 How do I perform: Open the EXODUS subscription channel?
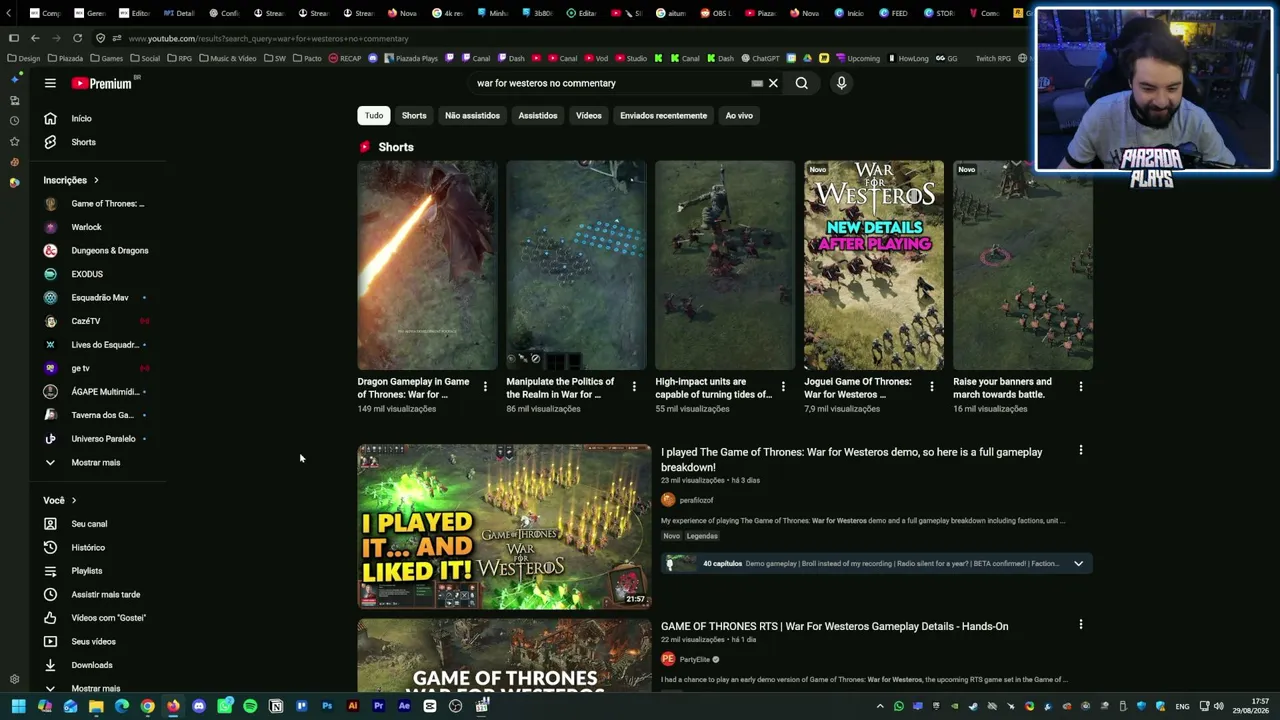click(100, 274)
